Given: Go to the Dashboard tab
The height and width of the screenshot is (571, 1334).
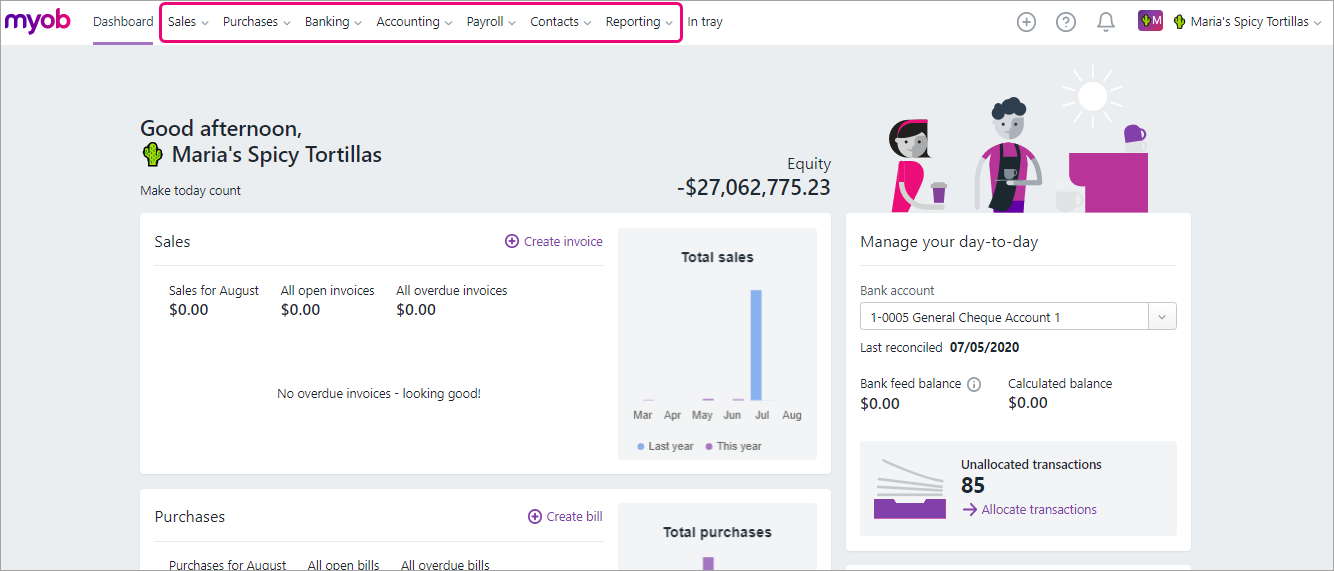Looking at the screenshot, I should pyautogui.click(x=123, y=22).
